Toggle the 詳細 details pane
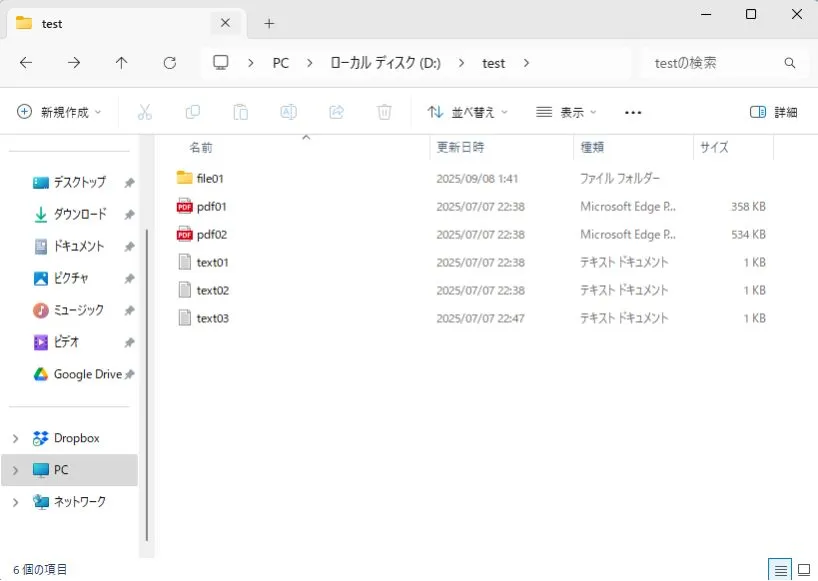 click(773, 112)
